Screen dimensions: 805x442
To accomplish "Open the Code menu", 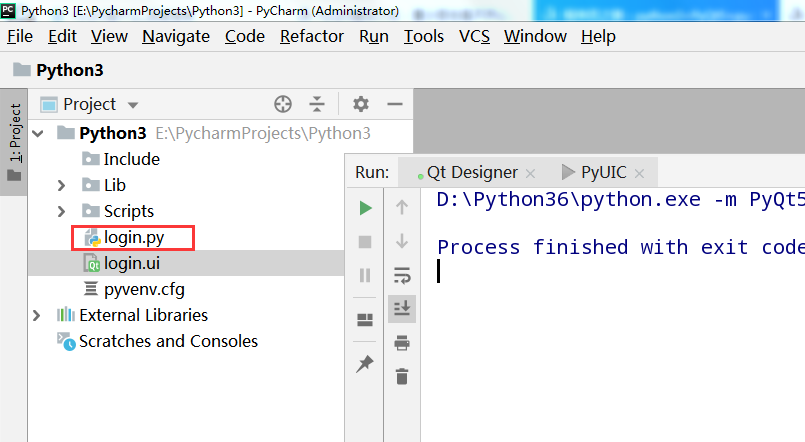I will tap(245, 36).
